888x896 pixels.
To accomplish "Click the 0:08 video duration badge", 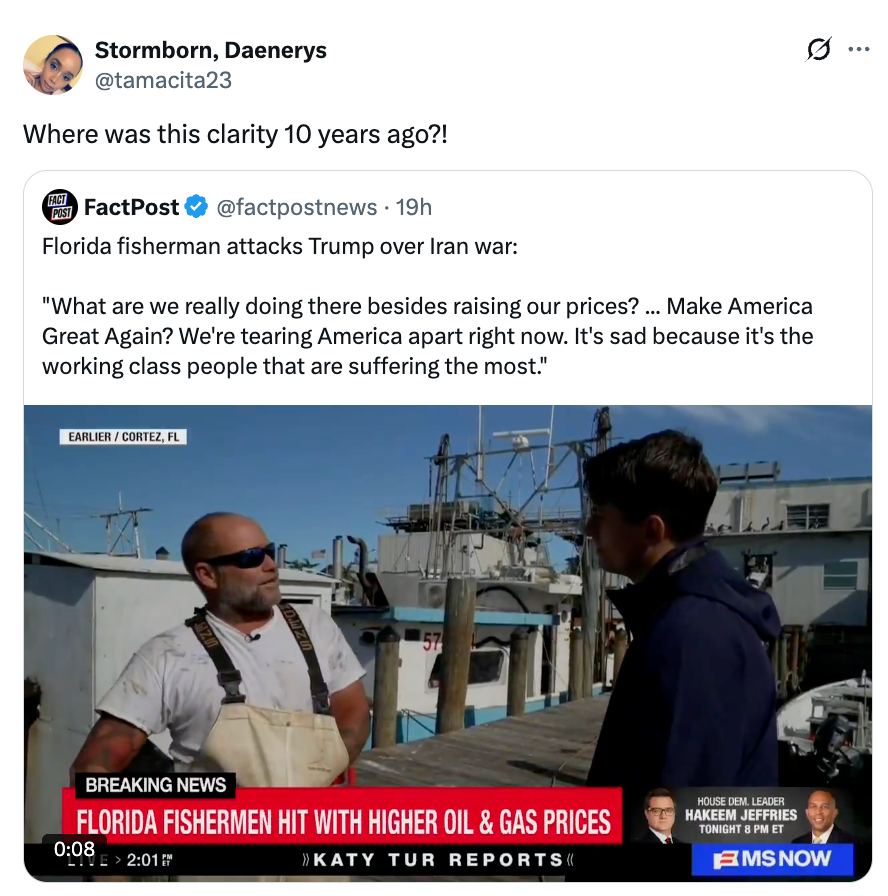I will [75, 849].
